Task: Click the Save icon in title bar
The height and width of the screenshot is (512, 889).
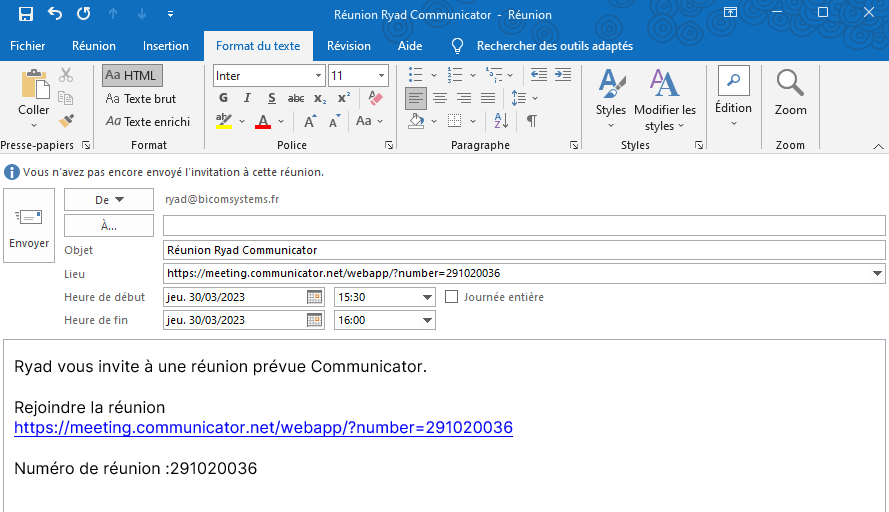Action: 26,14
